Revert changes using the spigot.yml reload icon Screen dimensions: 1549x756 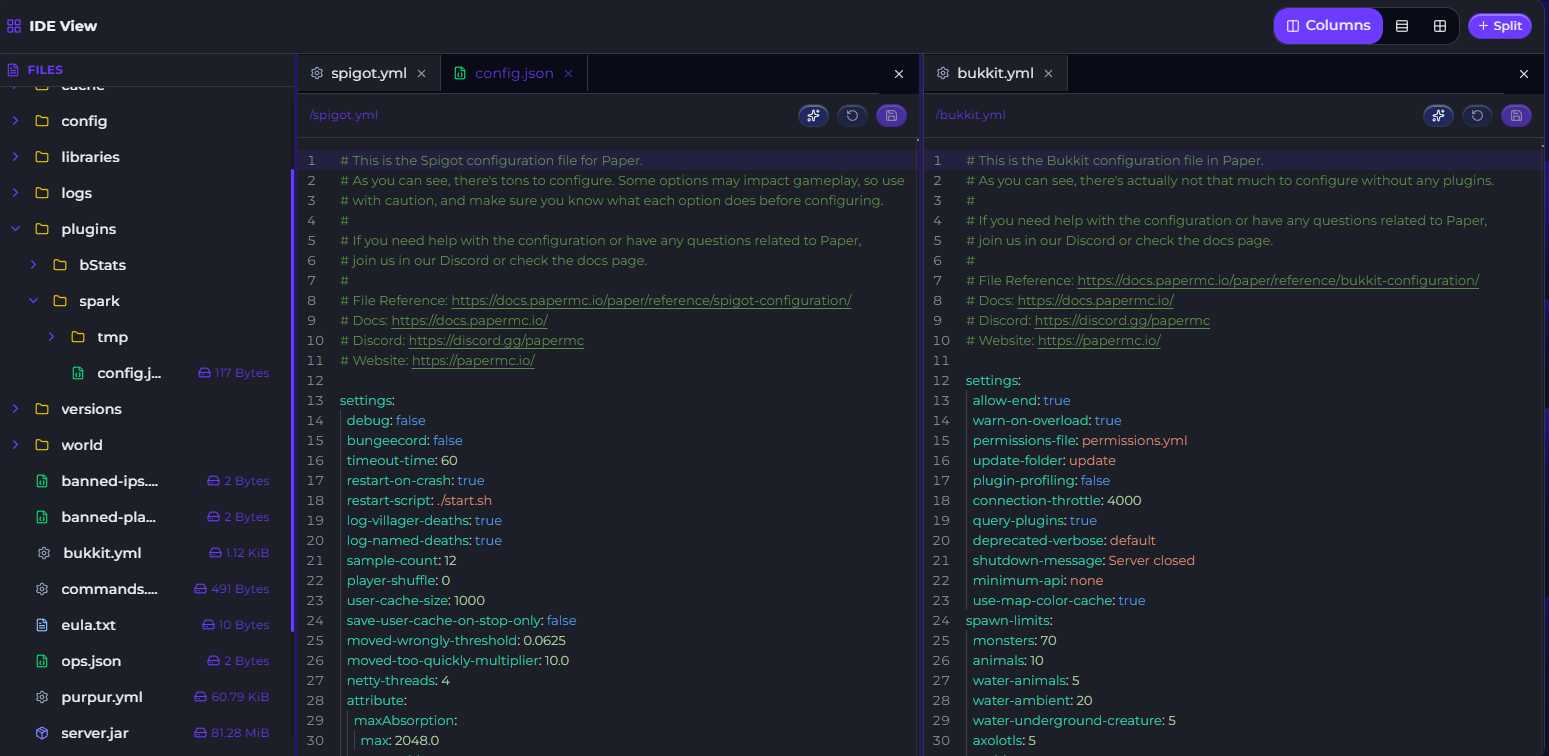coord(852,115)
